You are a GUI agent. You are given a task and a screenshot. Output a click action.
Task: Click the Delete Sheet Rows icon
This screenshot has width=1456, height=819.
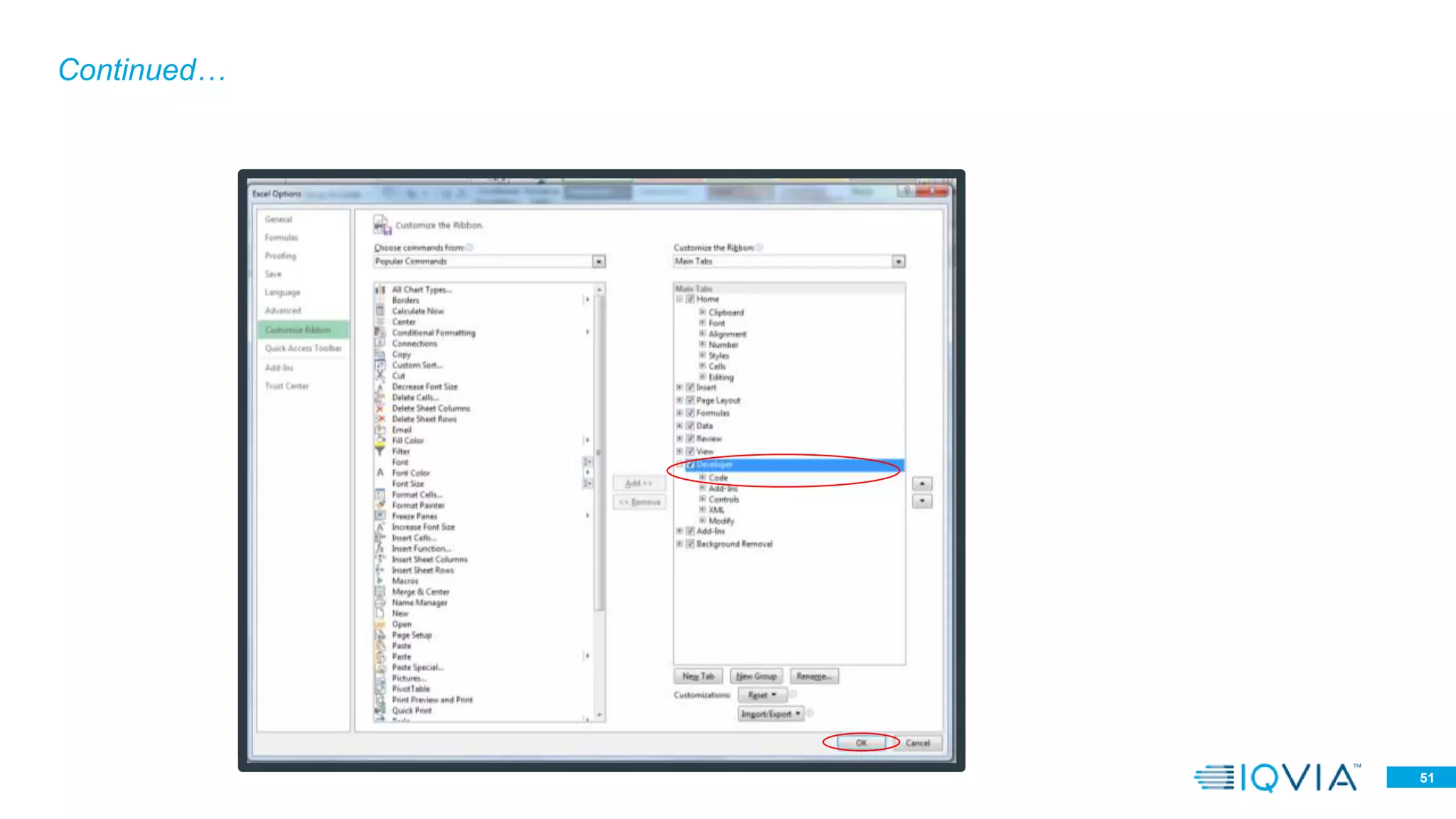pyautogui.click(x=380, y=419)
